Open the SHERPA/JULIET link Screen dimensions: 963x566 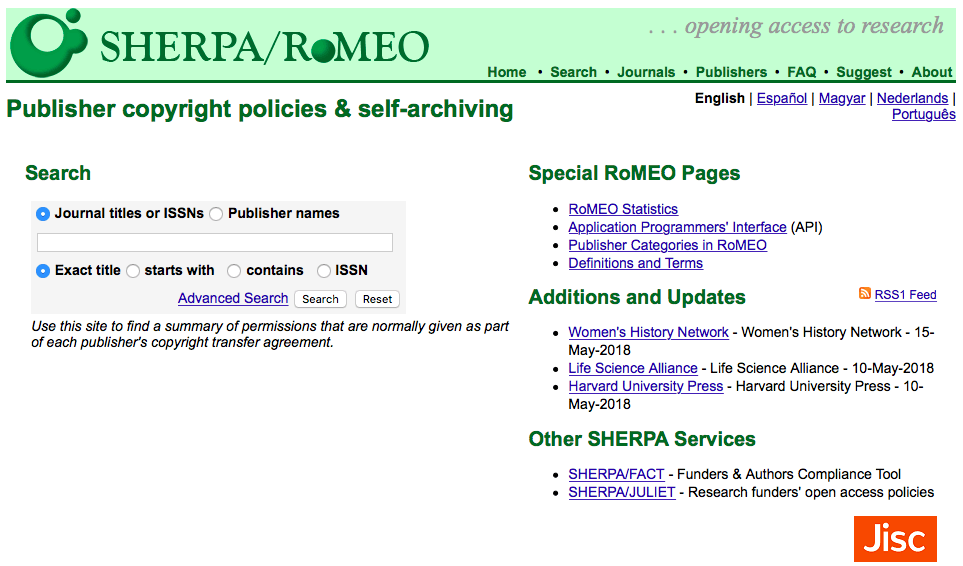tap(622, 492)
